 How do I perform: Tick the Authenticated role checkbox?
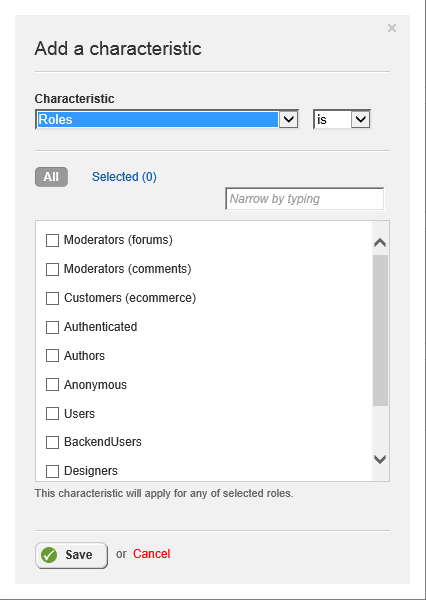52,327
